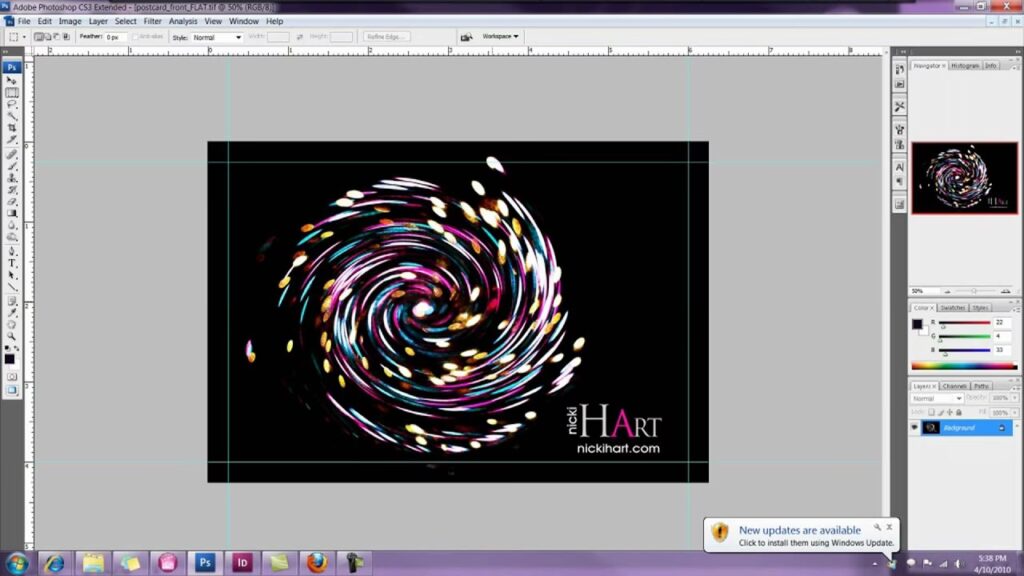Click the Navigator preview thumbnail
Image resolution: width=1024 pixels, height=576 pixels.
pyautogui.click(x=964, y=178)
